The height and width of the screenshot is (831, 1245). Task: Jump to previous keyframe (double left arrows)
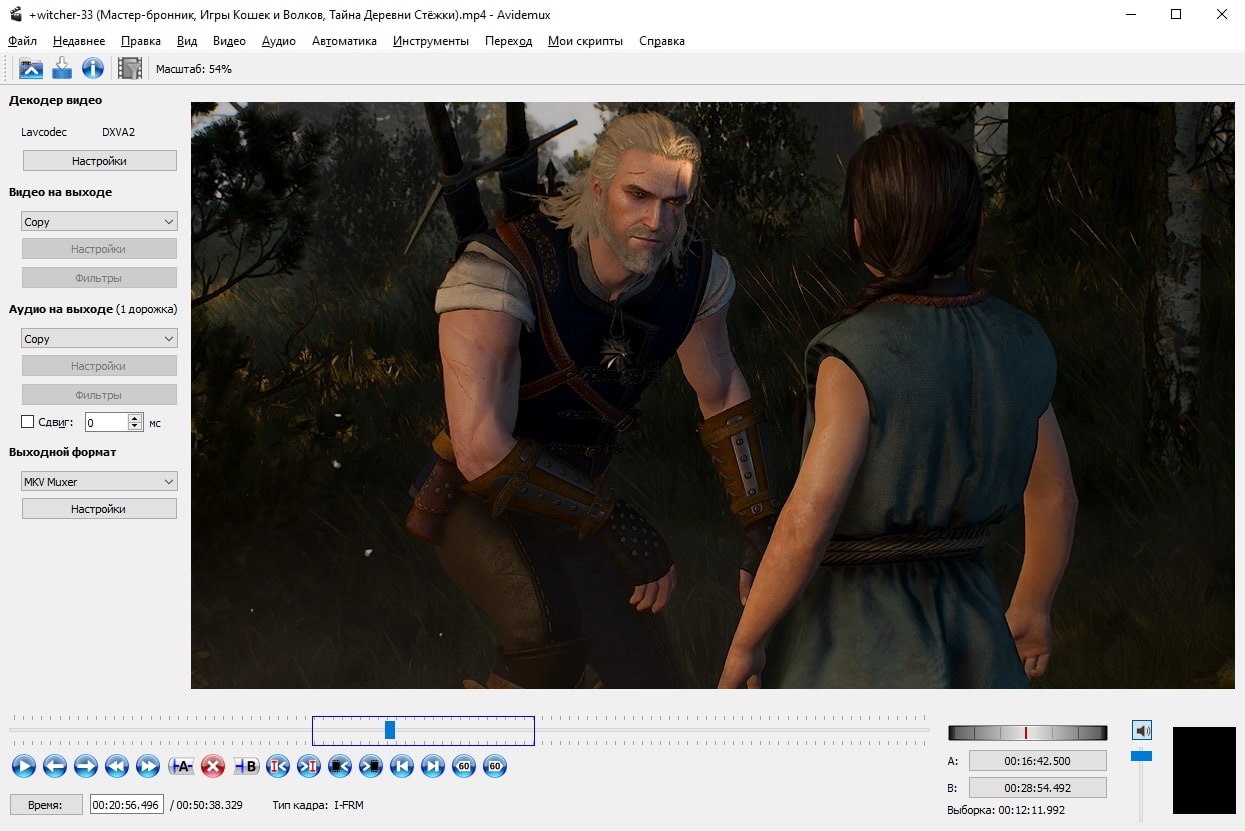(117, 767)
